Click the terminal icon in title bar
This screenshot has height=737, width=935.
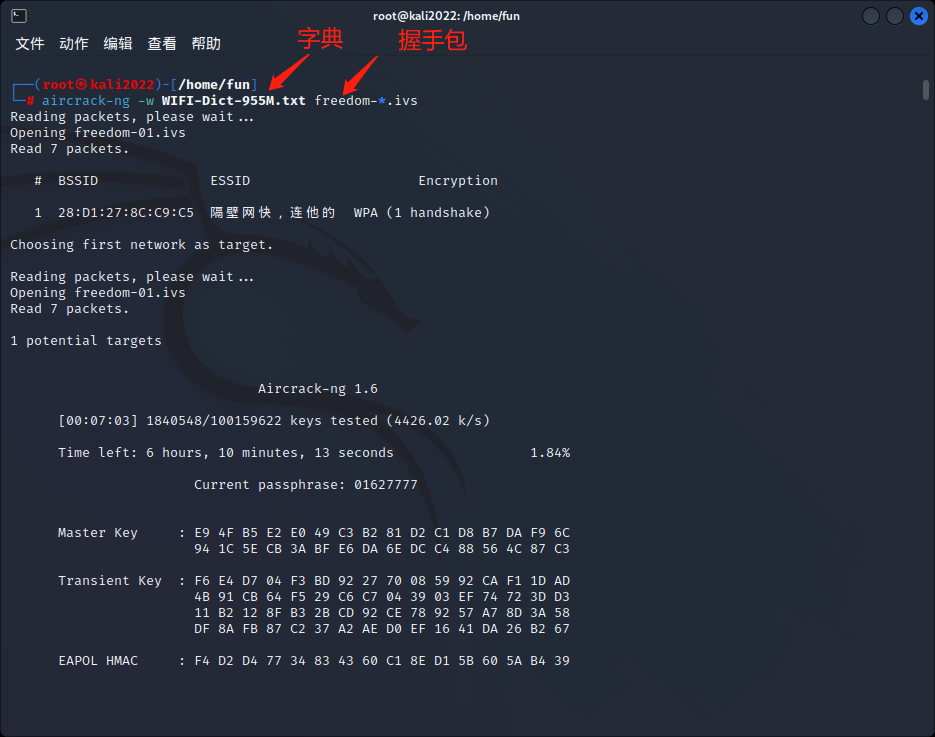[x=19, y=16]
